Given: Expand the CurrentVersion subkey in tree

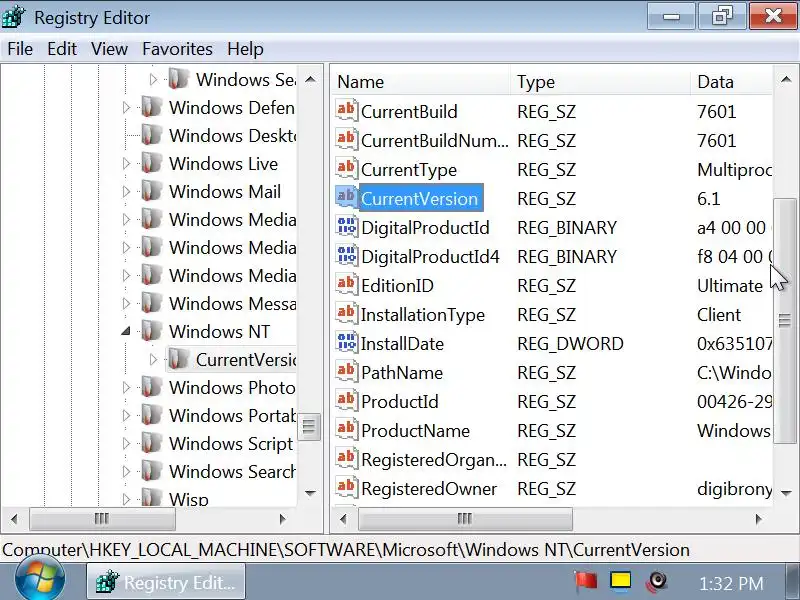Looking at the screenshot, I should (153, 360).
